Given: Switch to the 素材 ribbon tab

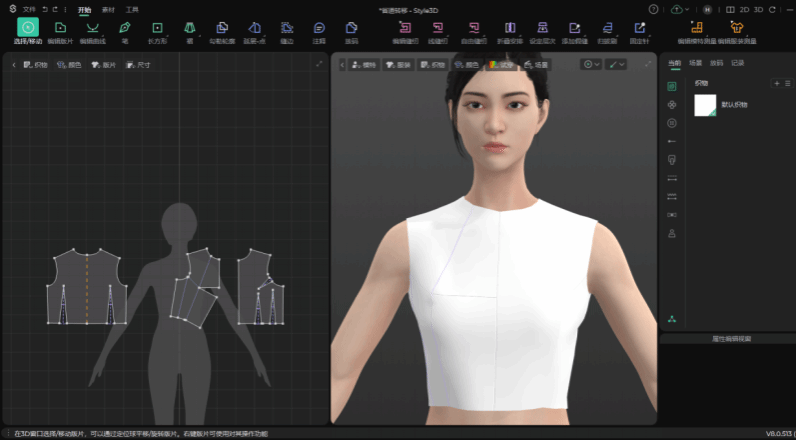Looking at the screenshot, I should tap(108, 9).
